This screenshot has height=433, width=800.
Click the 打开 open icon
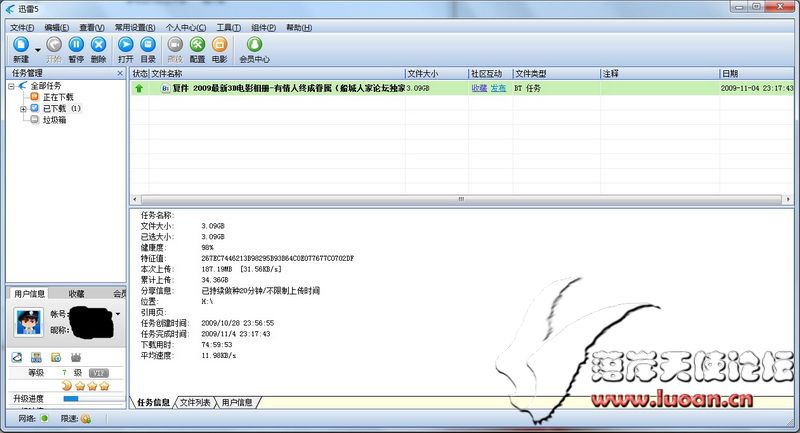click(126, 45)
